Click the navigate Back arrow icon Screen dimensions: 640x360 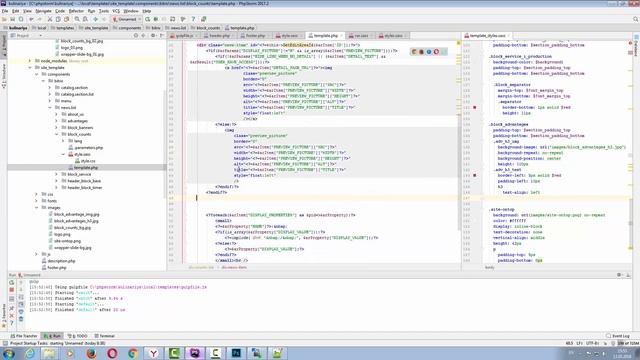coord(96,19)
